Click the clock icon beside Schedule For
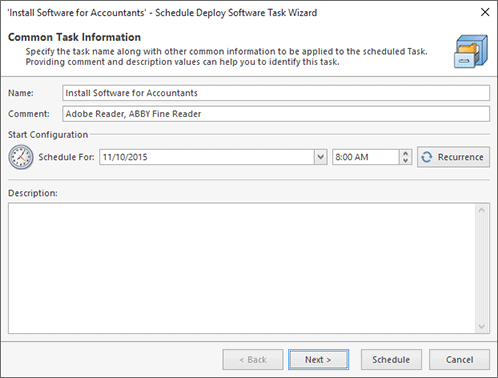The image size is (498, 378). pyautogui.click(x=21, y=157)
